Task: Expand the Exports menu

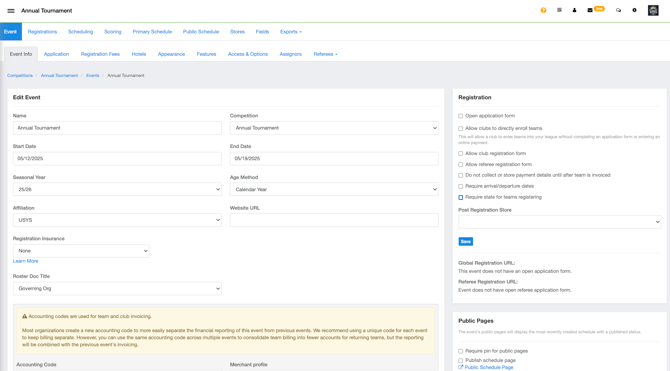Action: (x=291, y=32)
